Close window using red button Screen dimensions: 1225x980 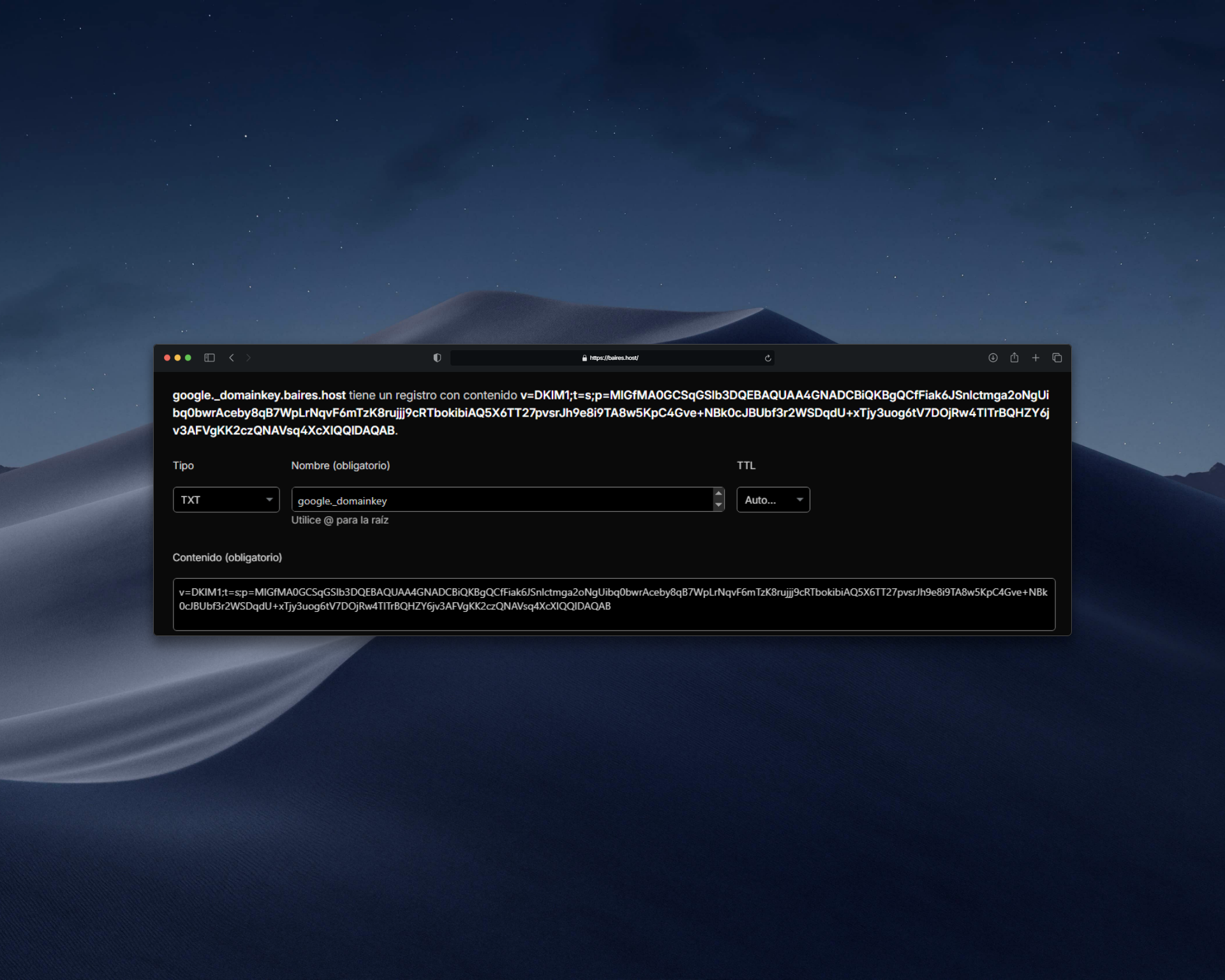167,358
